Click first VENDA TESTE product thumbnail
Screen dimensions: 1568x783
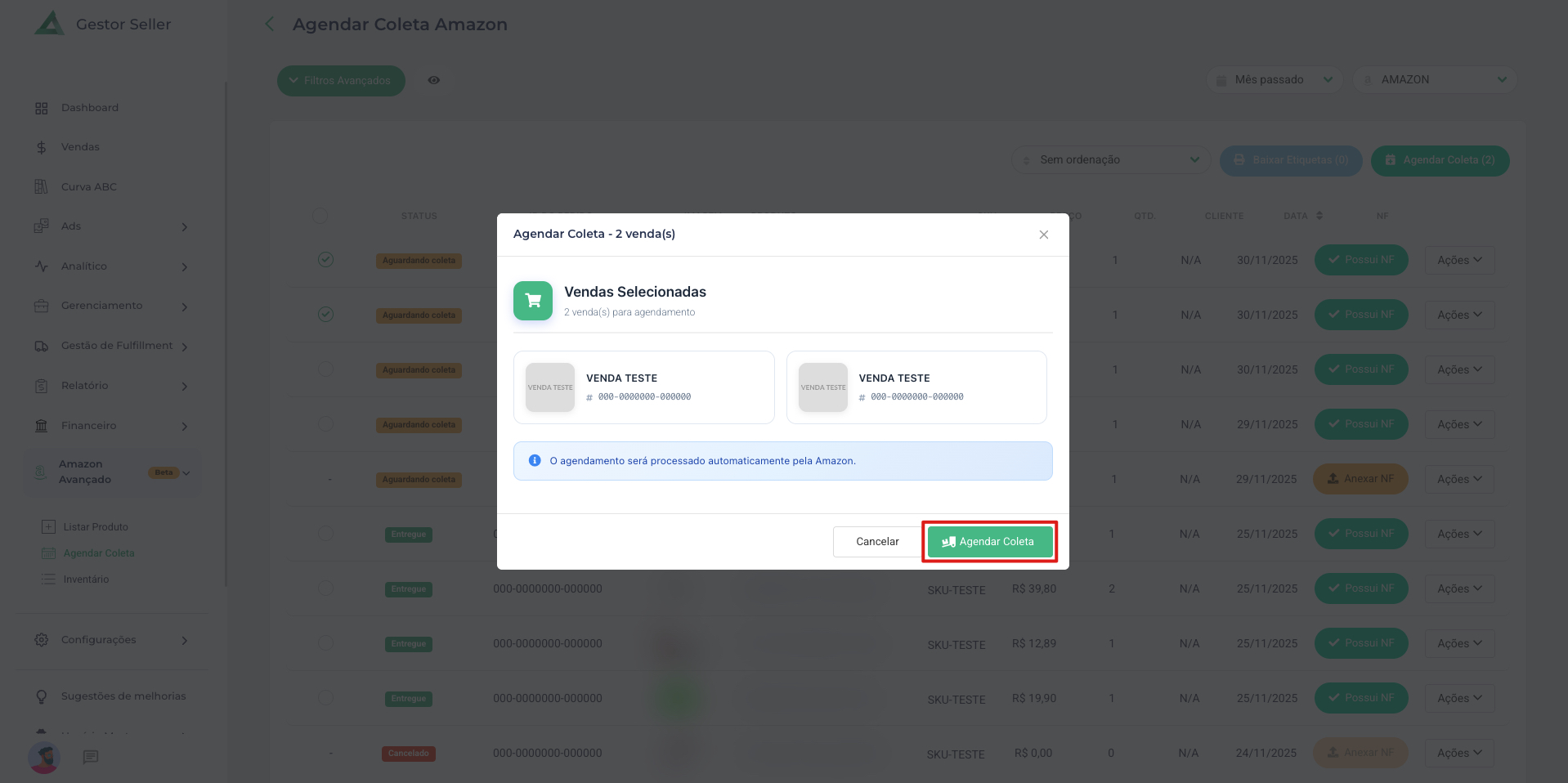tap(550, 387)
